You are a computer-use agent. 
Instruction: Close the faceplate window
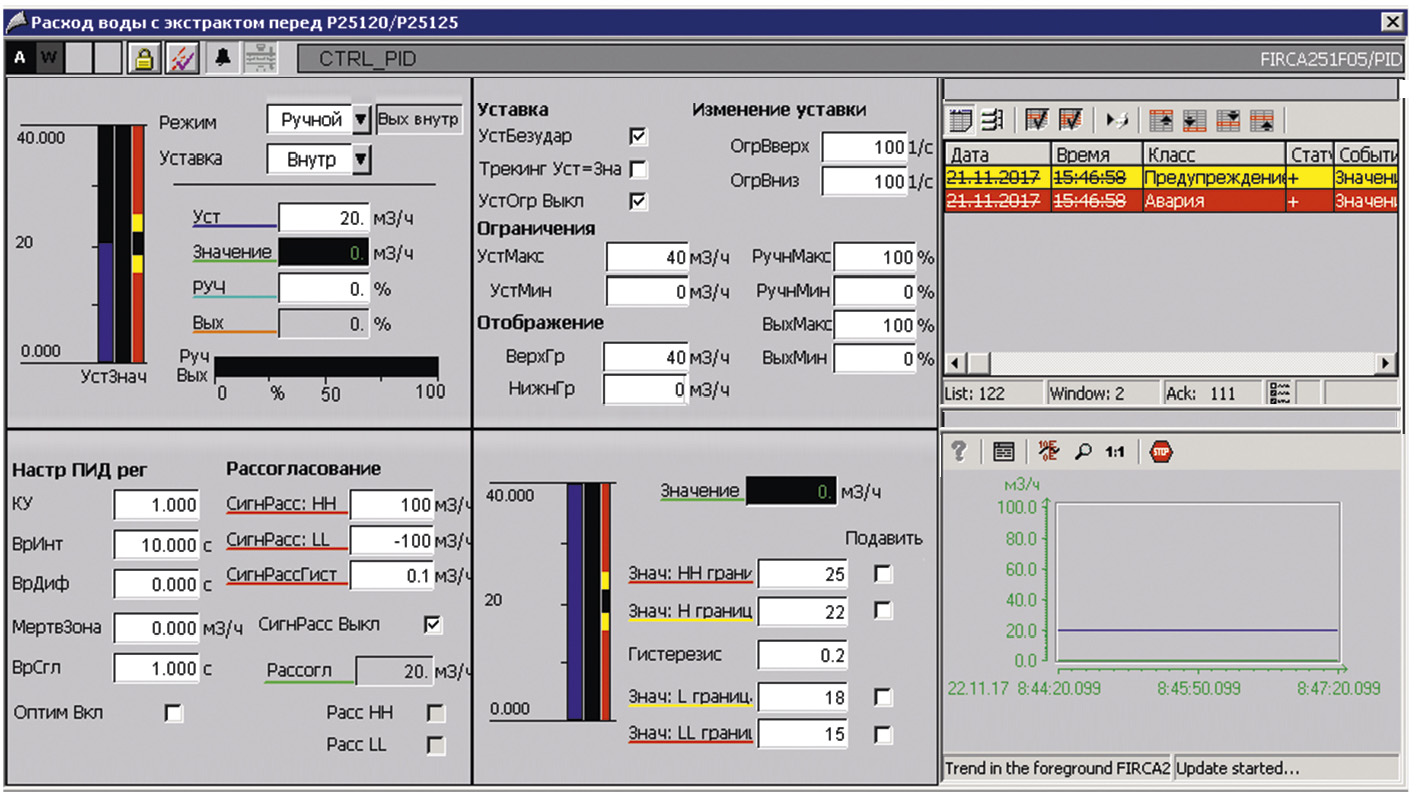[1391, 21]
